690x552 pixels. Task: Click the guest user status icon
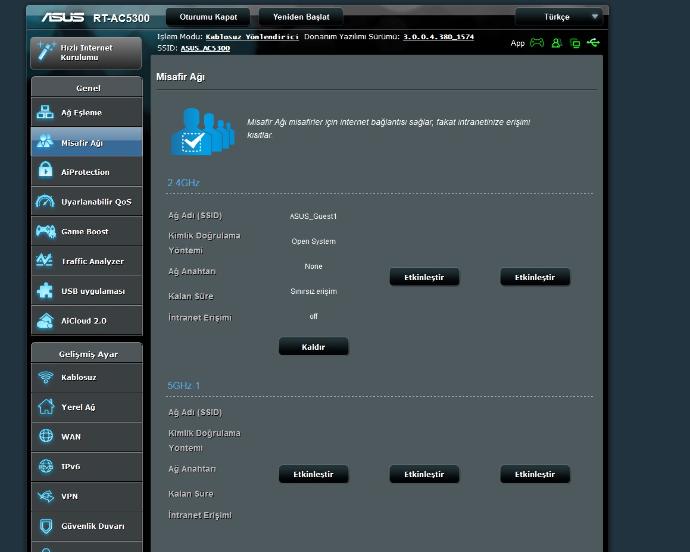pyautogui.click(x=556, y=43)
